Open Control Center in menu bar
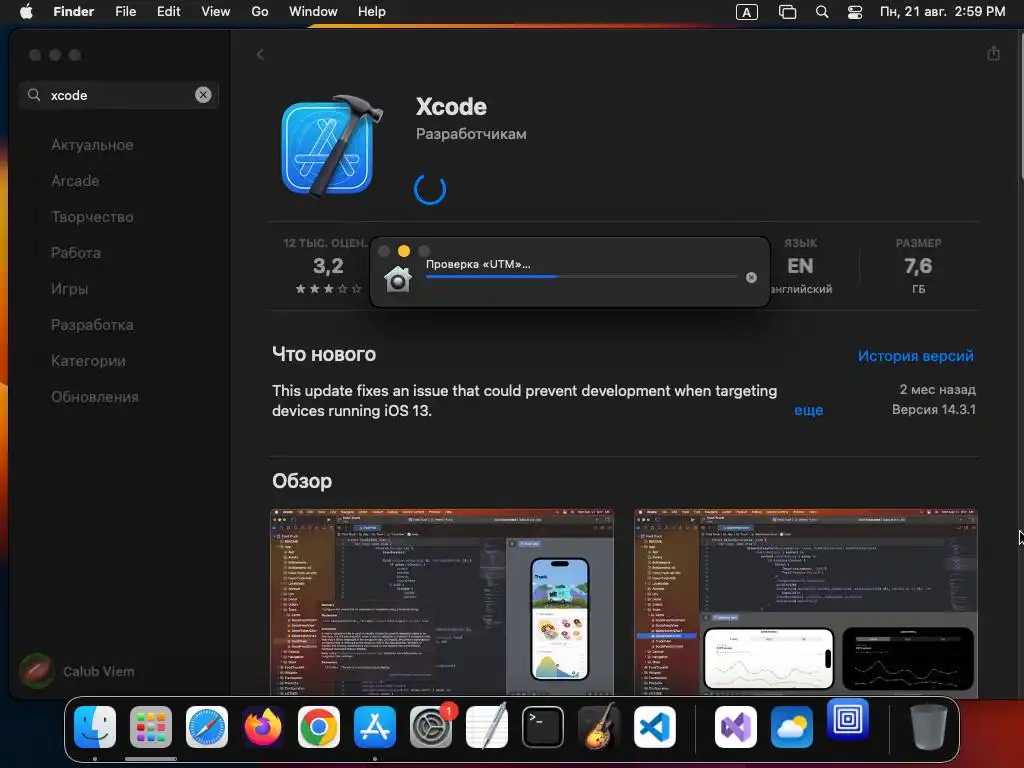The height and width of the screenshot is (768, 1024). (854, 12)
